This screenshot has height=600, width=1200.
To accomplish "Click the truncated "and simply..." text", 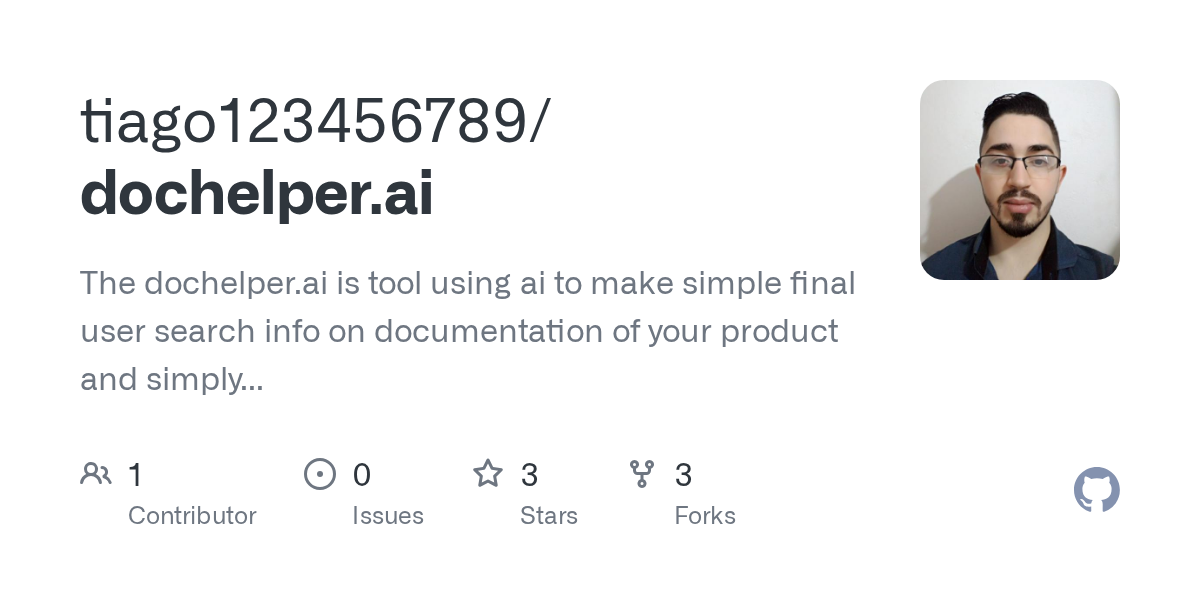I will [172, 380].
